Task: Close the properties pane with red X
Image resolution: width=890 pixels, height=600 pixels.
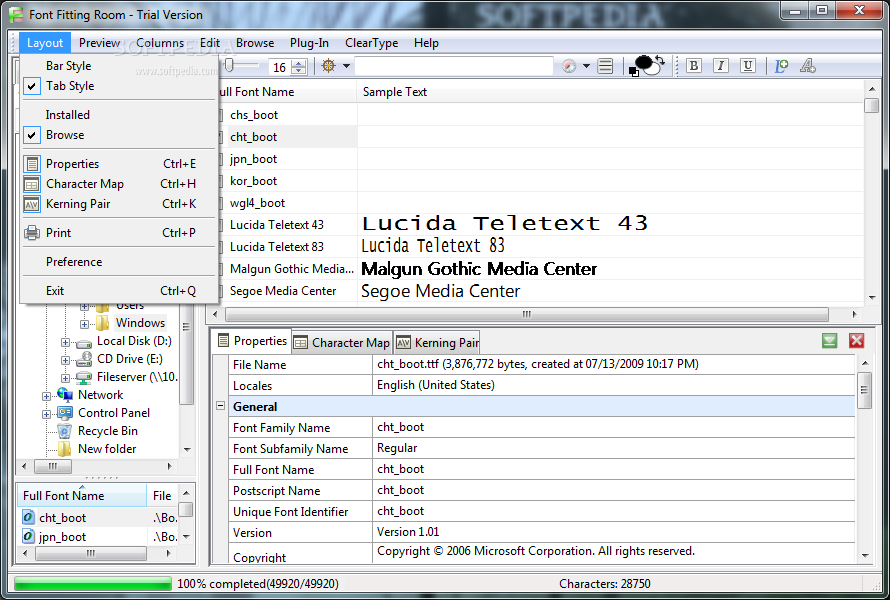Action: click(x=857, y=341)
